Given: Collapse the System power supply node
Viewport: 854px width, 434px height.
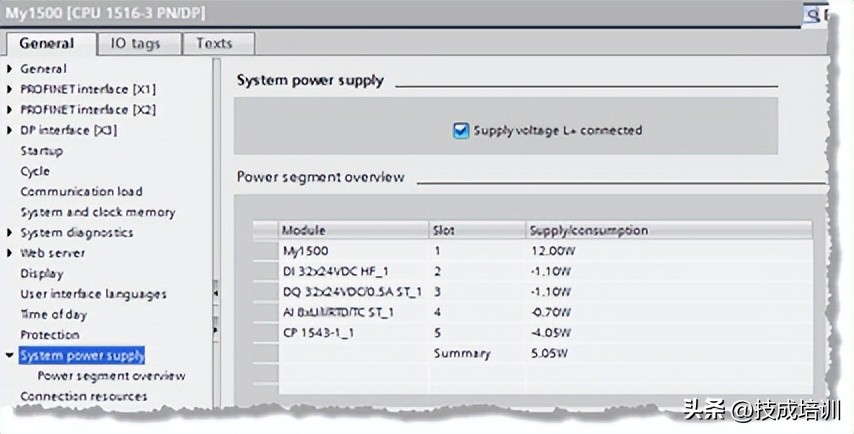Looking at the screenshot, I should 10,355.
